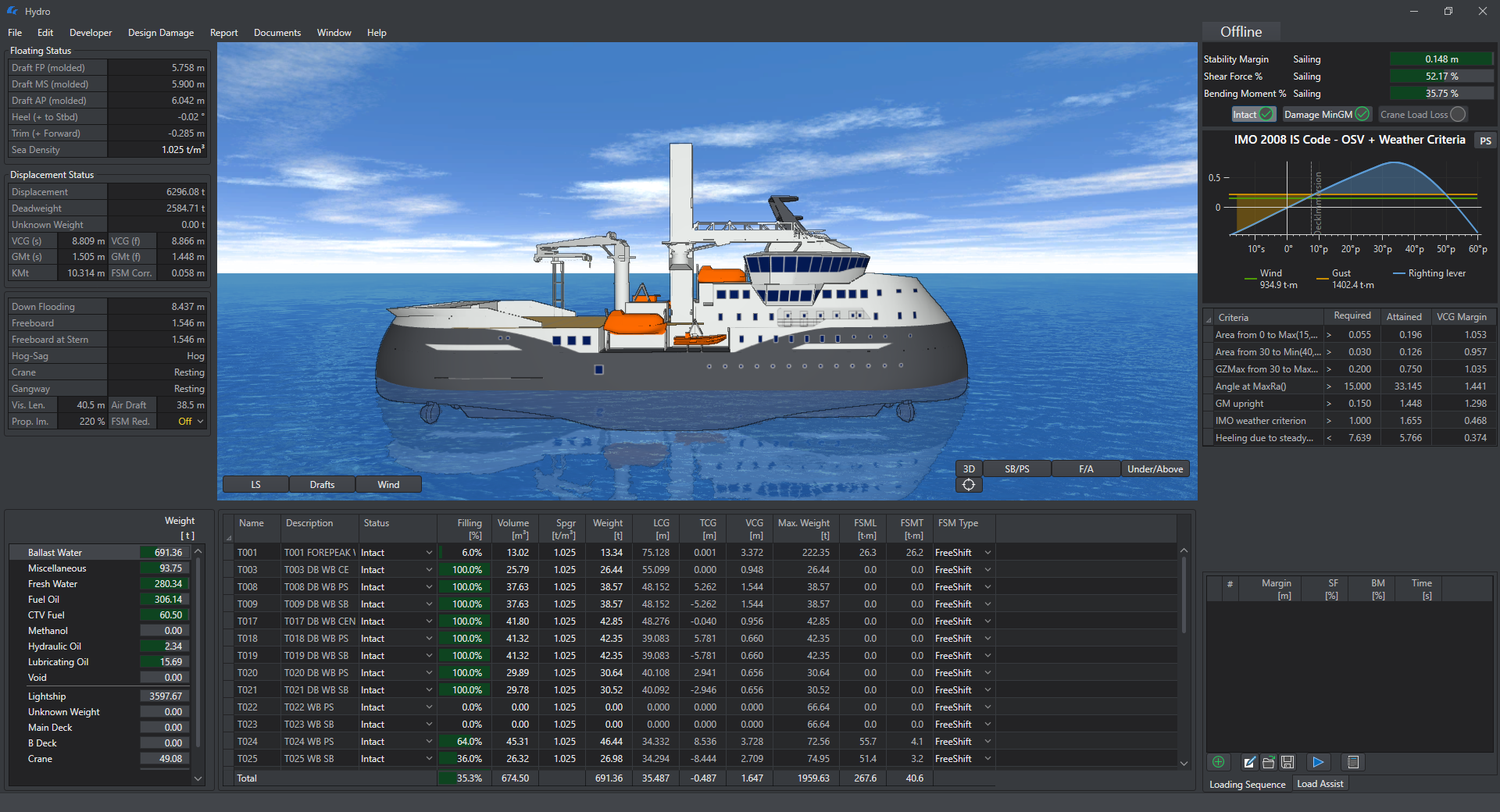Click the Damage MinGM status toggle

(1326, 114)
